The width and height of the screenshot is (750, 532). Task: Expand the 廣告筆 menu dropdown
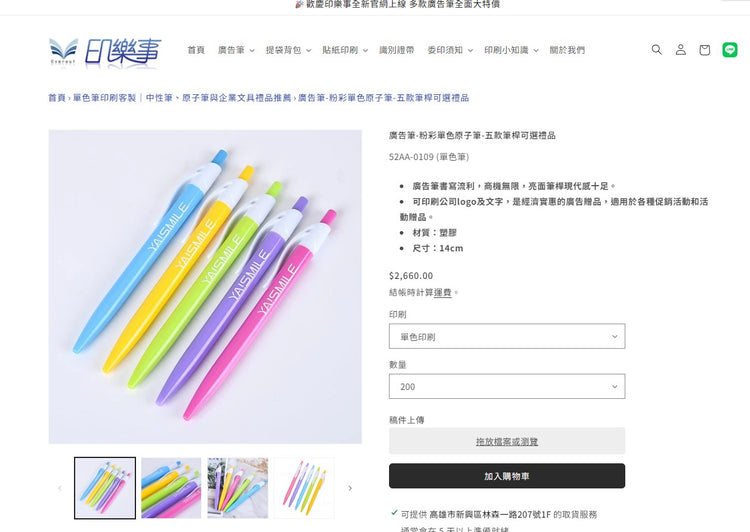click(236, 50)
